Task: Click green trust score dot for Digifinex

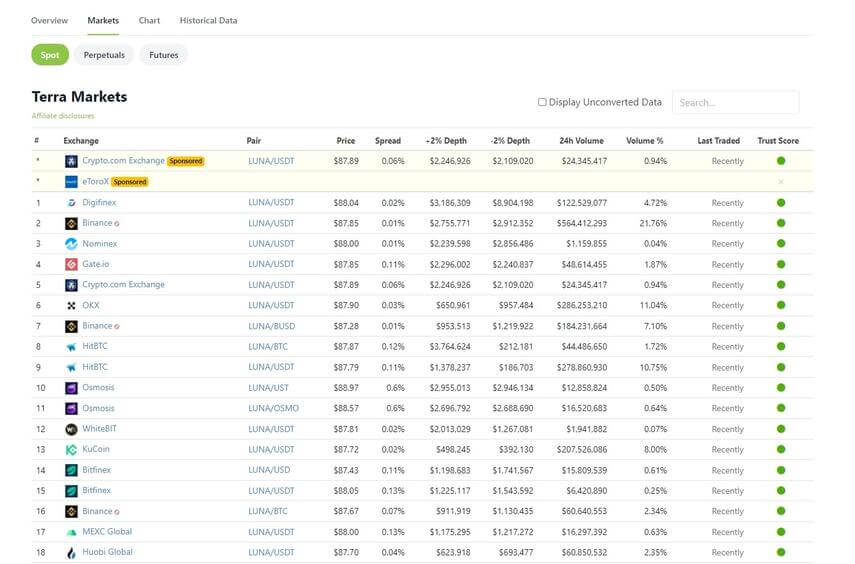Action: click(x=781, y=203)
